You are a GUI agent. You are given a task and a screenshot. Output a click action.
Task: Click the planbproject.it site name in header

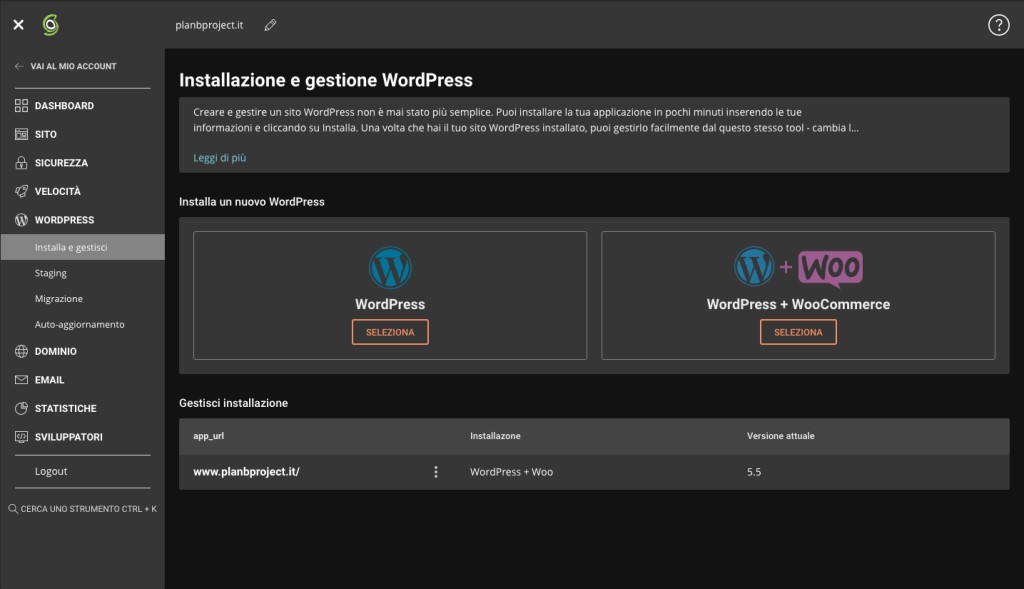point(209,25)
